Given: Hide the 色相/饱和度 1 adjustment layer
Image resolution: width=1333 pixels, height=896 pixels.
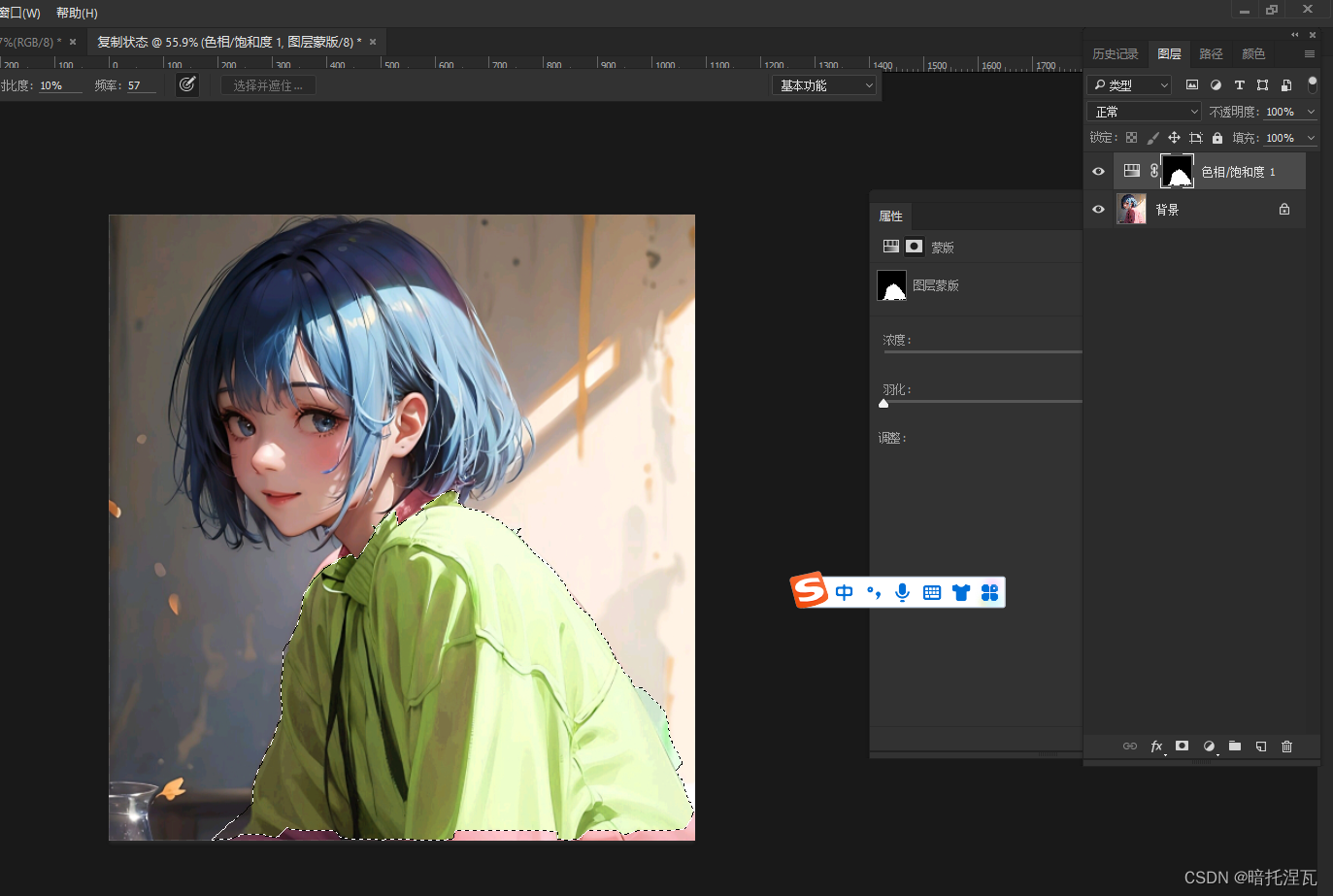Looking at the screenshot, I should click(x=1098, y=172).
